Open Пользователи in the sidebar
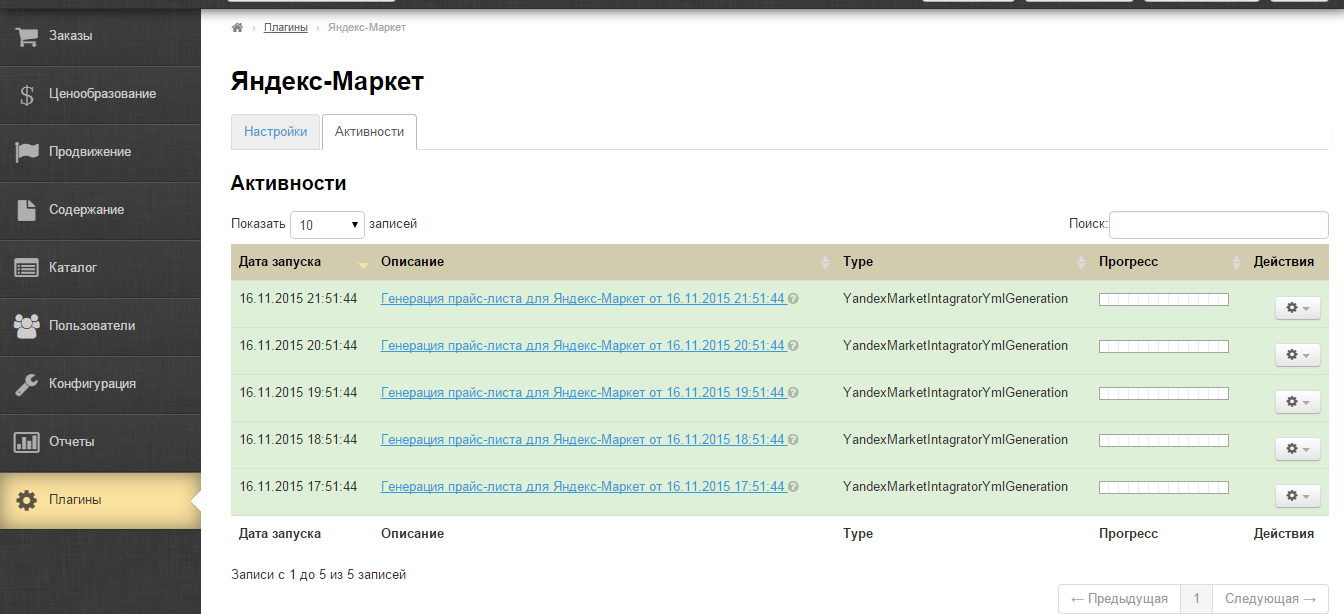 tap(100, 326)
